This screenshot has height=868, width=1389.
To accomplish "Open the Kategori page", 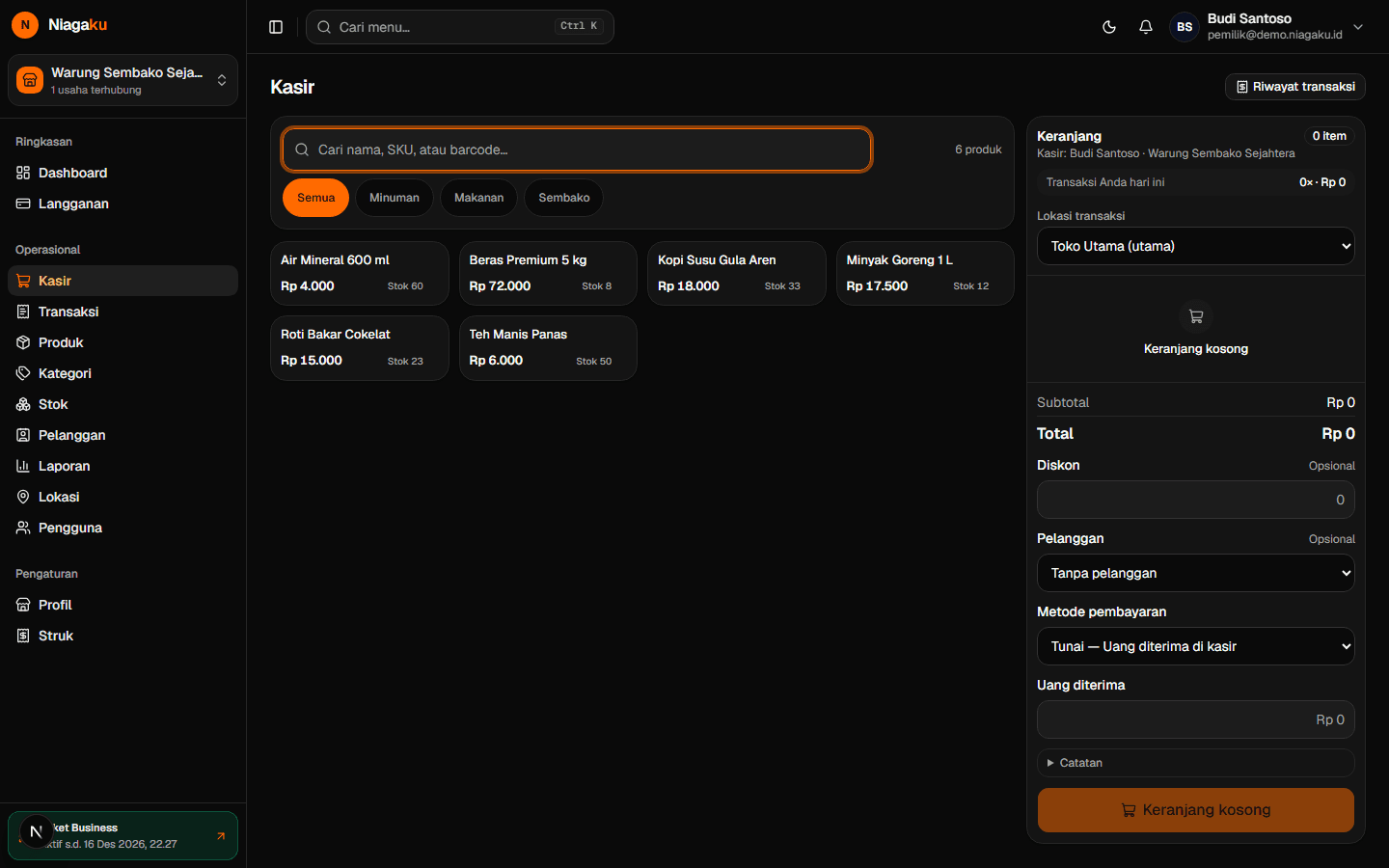I will (x=123, y=373).
